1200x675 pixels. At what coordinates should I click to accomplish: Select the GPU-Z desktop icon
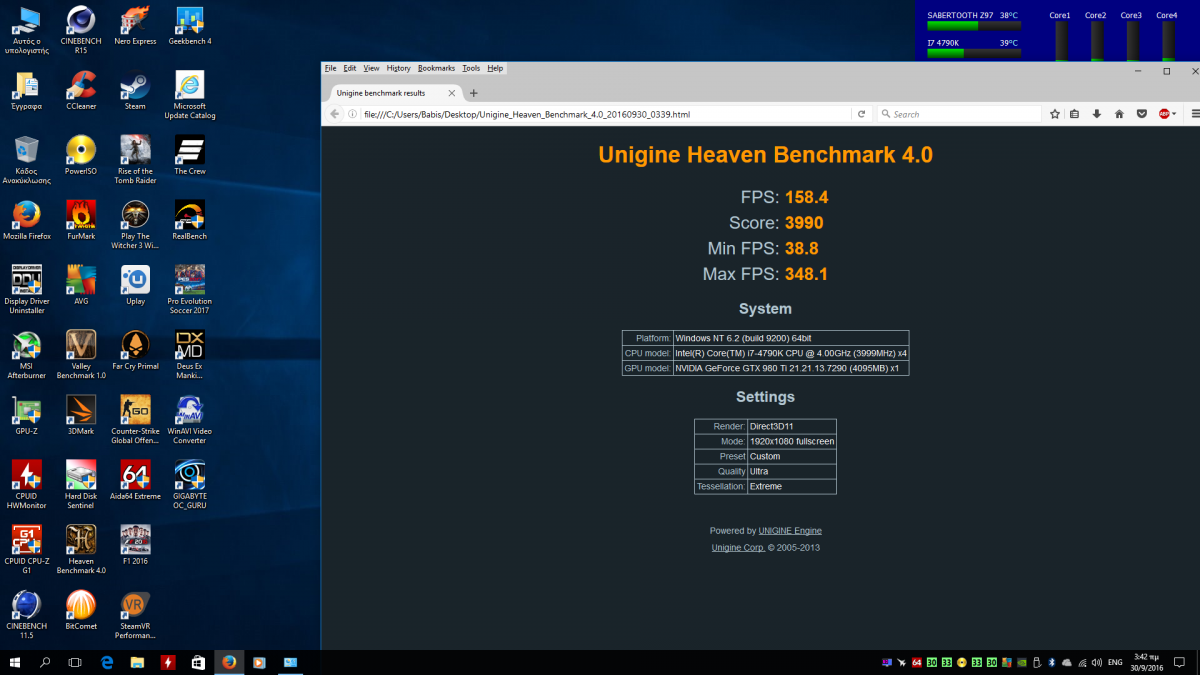[x=26, y=415]
